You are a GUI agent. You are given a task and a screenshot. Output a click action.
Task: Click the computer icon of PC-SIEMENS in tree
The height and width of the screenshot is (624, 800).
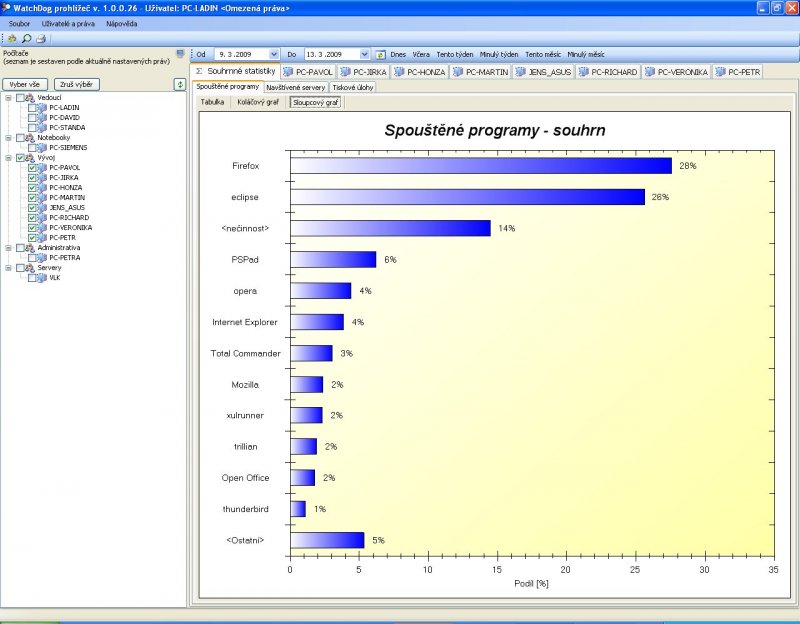42,148
